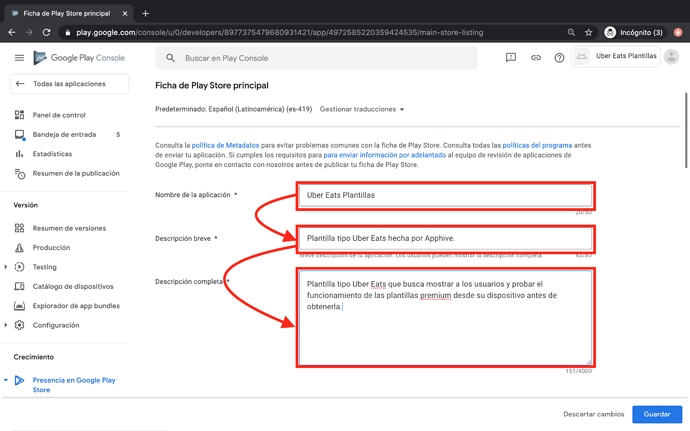The width and height of the screenshot is (690, 431).
Task: Click the Guardar button
Action: point(657,414)
